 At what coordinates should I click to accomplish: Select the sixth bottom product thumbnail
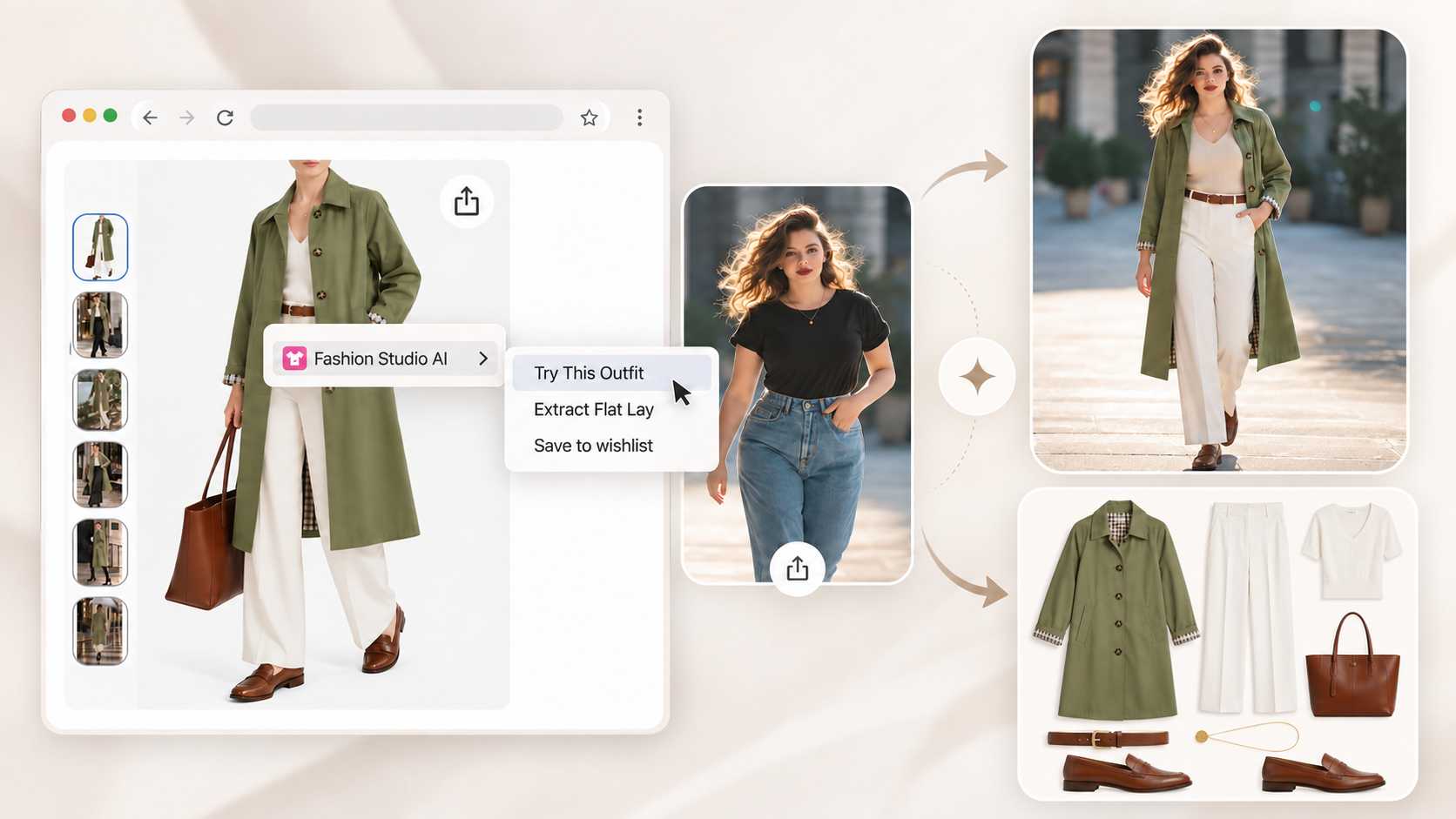(100, 631)
